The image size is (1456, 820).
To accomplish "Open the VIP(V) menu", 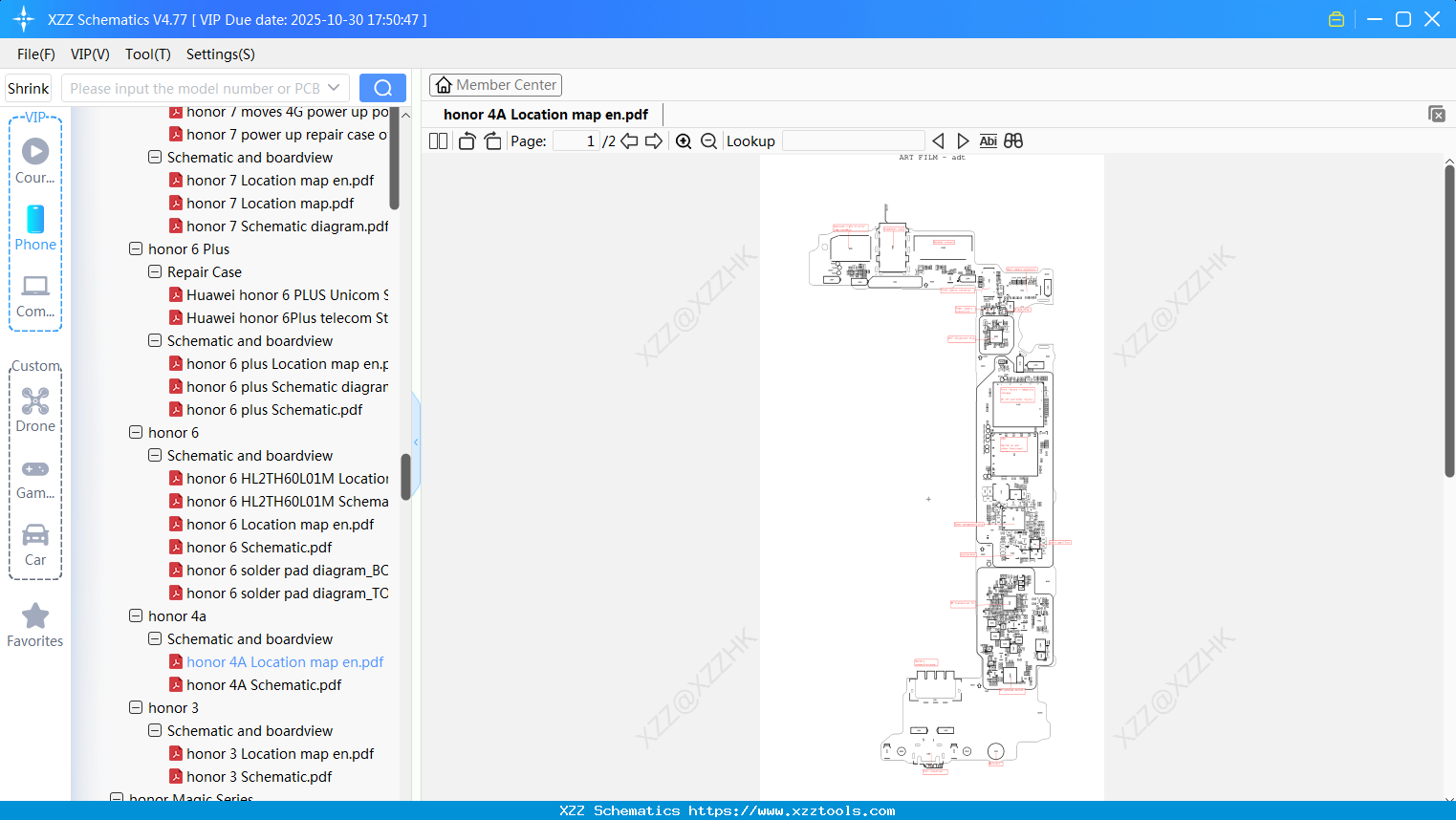I will click(x=90, y=54).
